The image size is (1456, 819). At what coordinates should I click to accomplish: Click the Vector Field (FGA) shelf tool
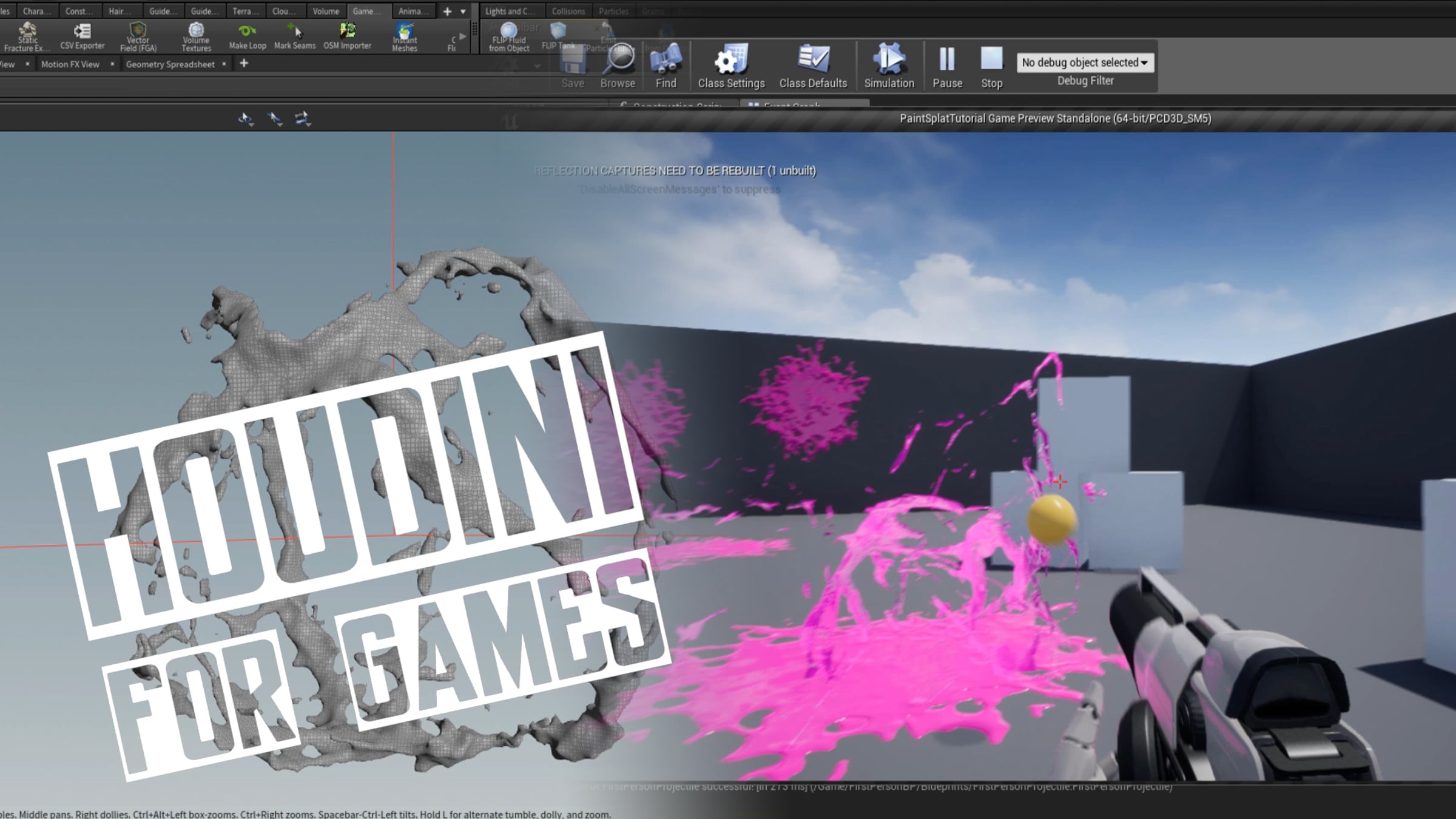138,35
